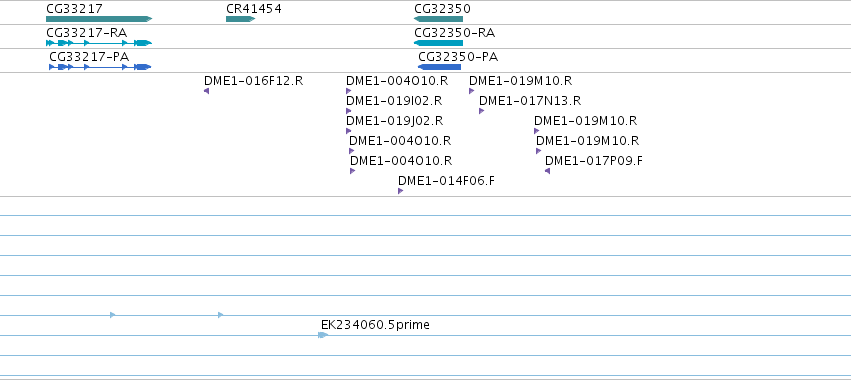
Task: Click the CG32350-RA transcript bar
Action: (x=438, y=43)
